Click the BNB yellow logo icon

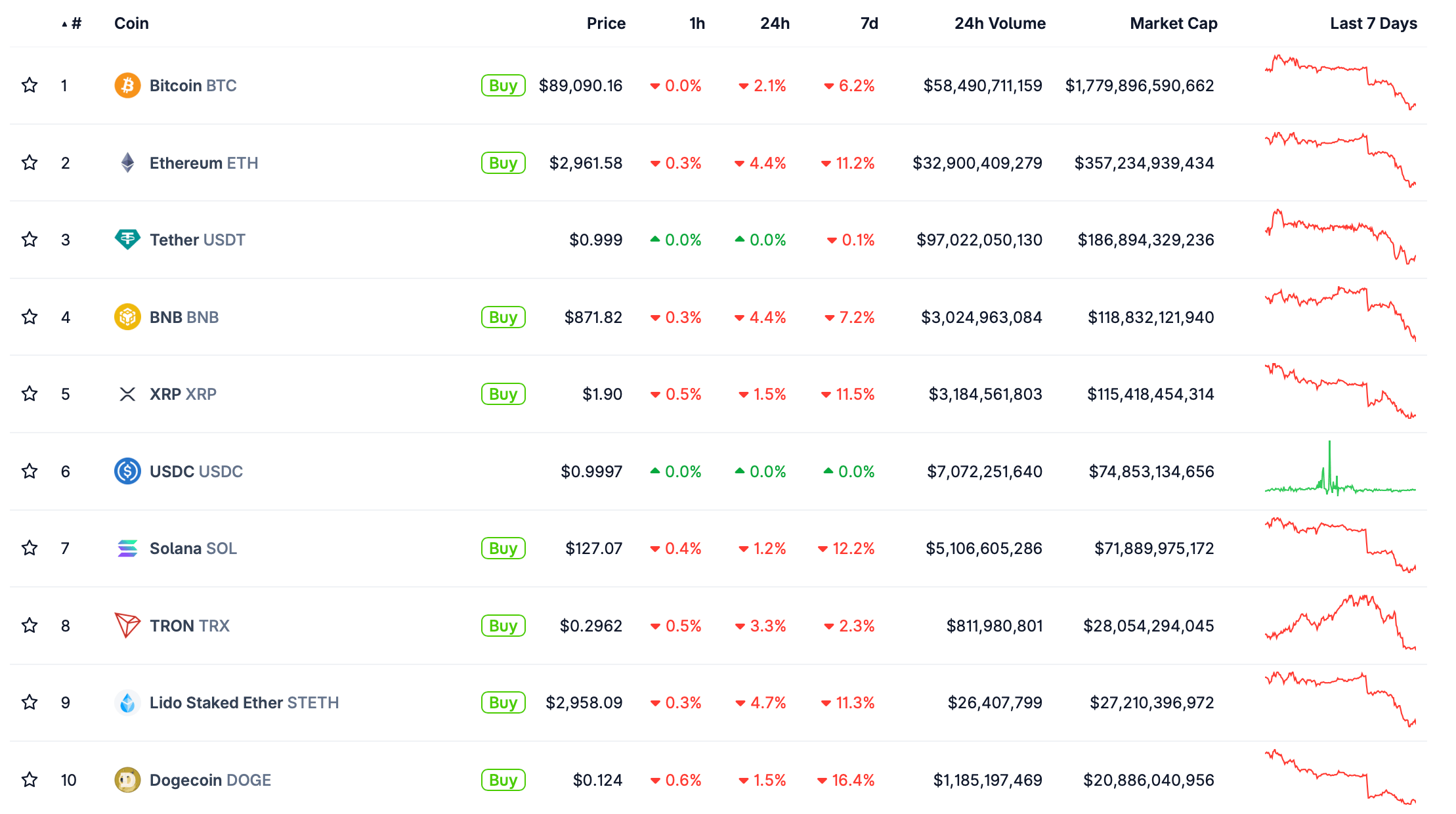pyautogui.click(x=127, y=317)
